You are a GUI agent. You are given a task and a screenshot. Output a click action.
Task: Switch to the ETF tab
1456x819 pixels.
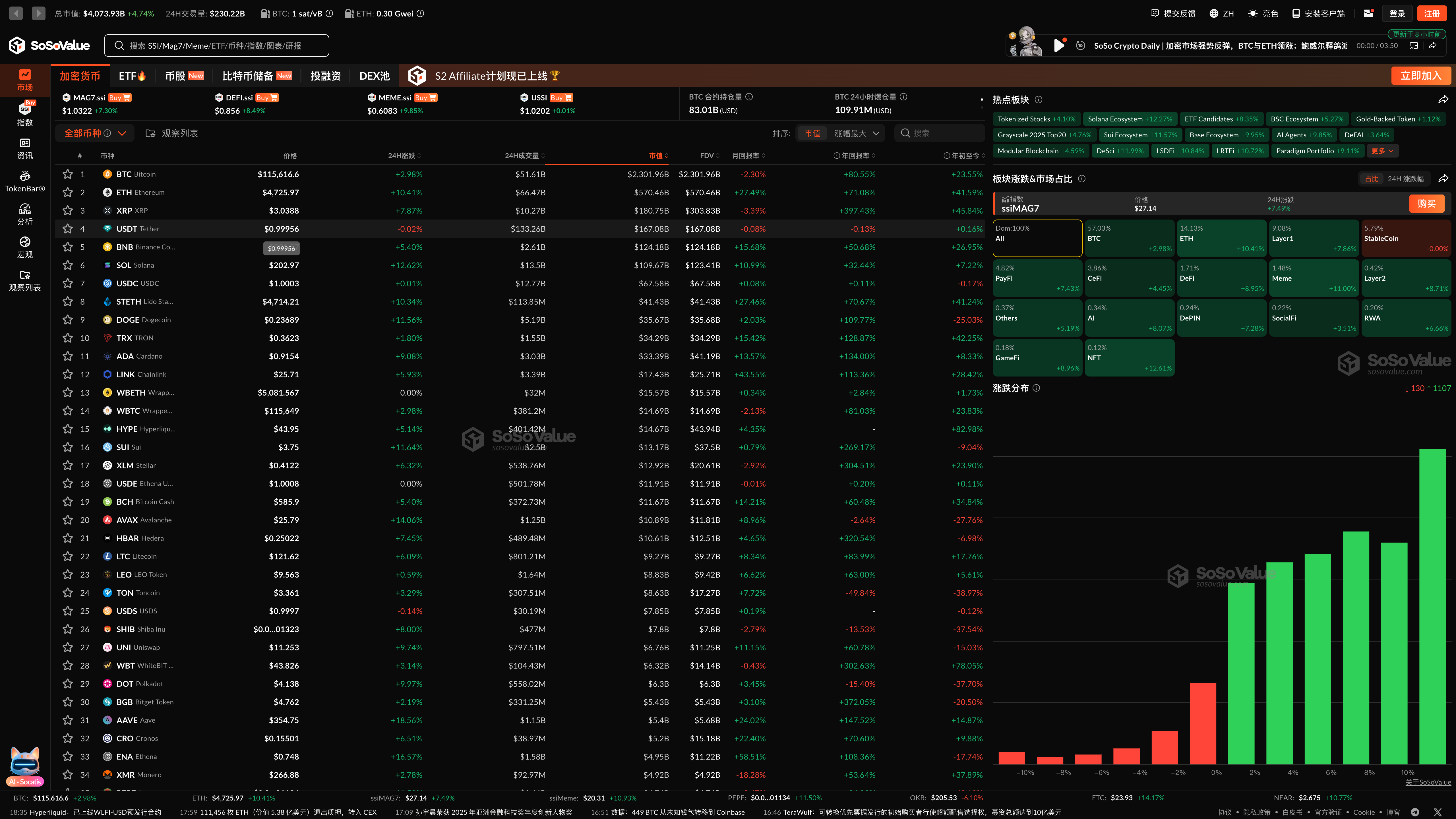[x=132, y=76]
